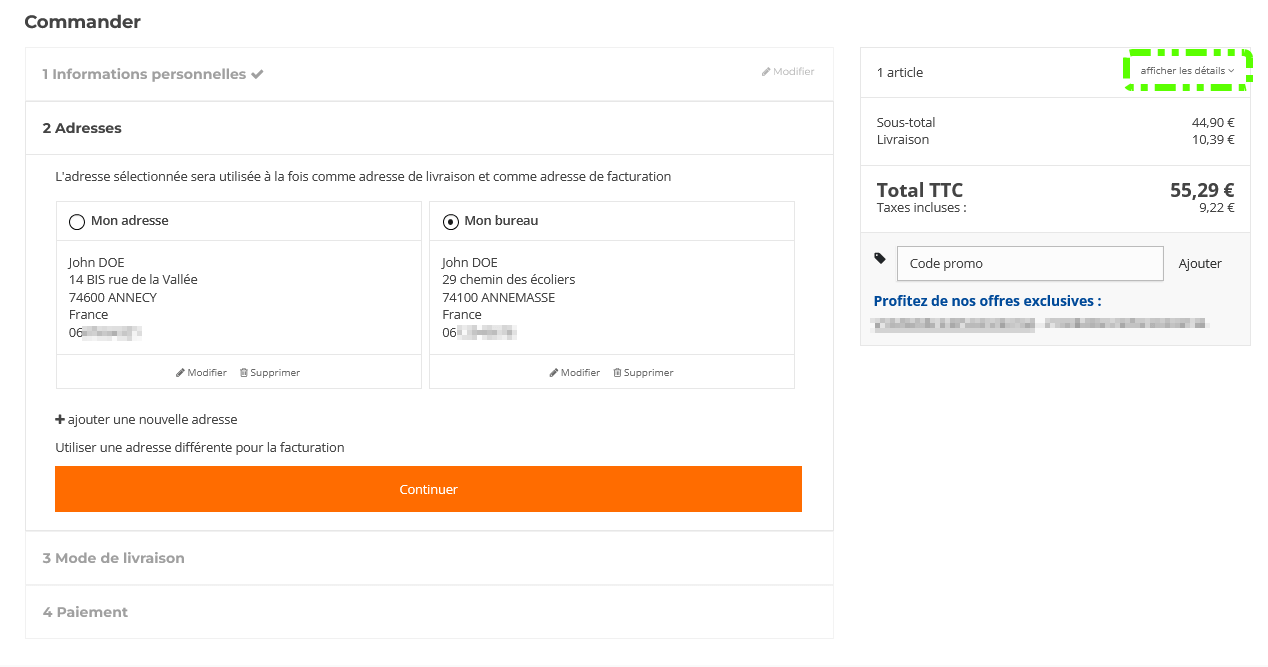Image resolution: width=1268 pixels, height=667 pixels.
Task: Click checkmark icon next to Informations personnelles
Action: tap(257, 74)
